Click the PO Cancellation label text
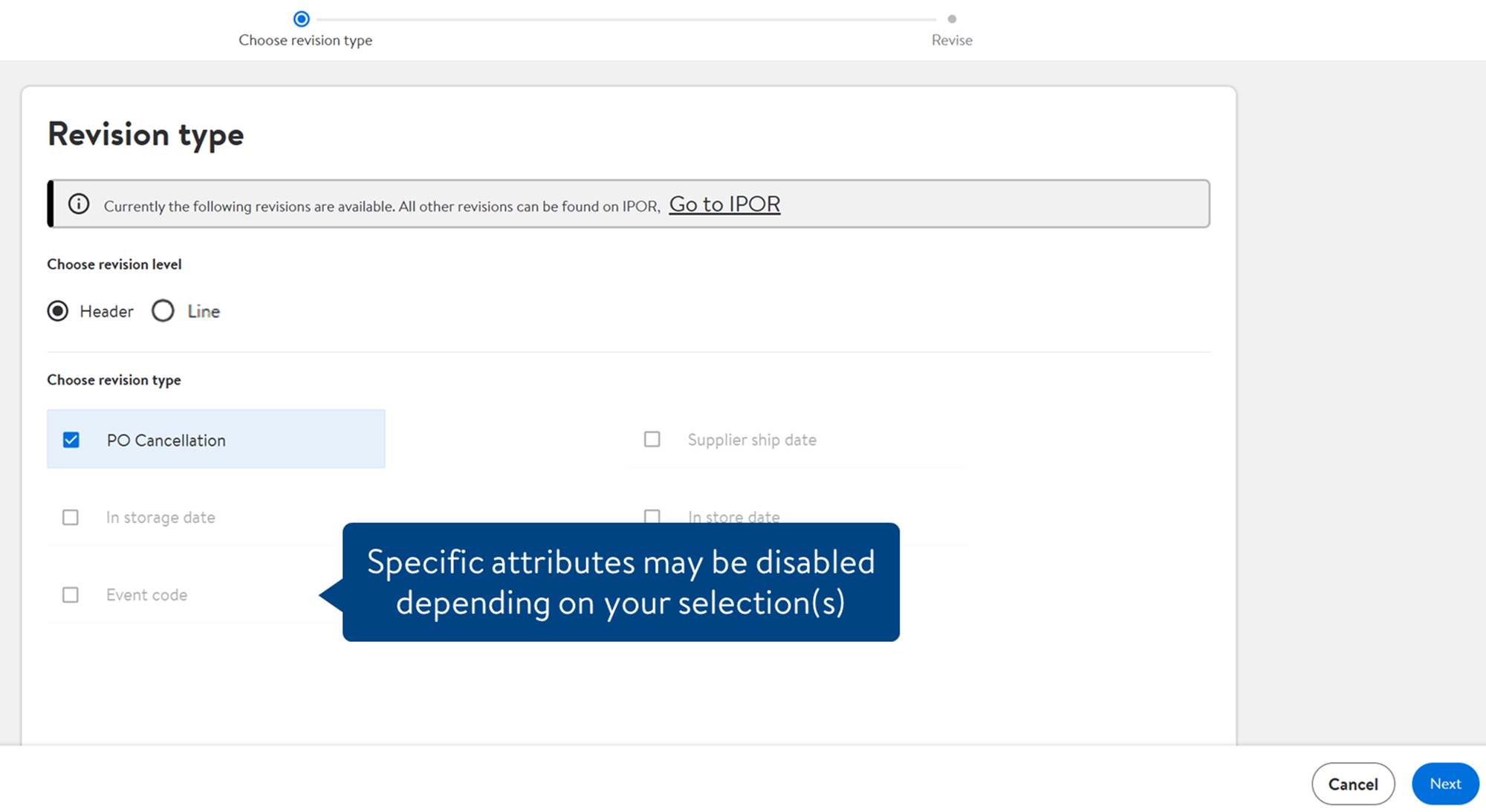1486x812 pixels. coord(166,441)
